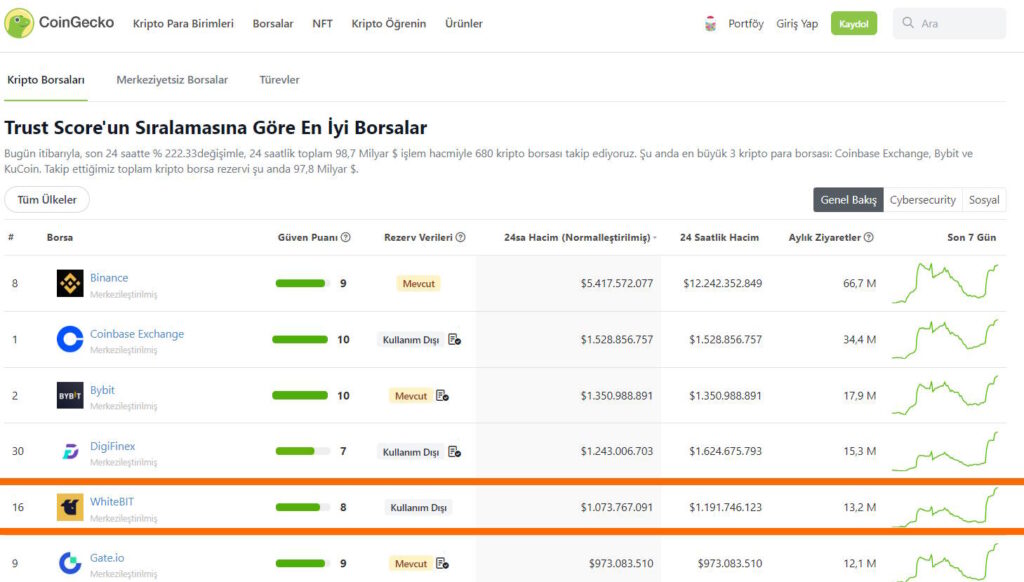
Task: Open the Ürünler menu
Action: click(464, 24)
